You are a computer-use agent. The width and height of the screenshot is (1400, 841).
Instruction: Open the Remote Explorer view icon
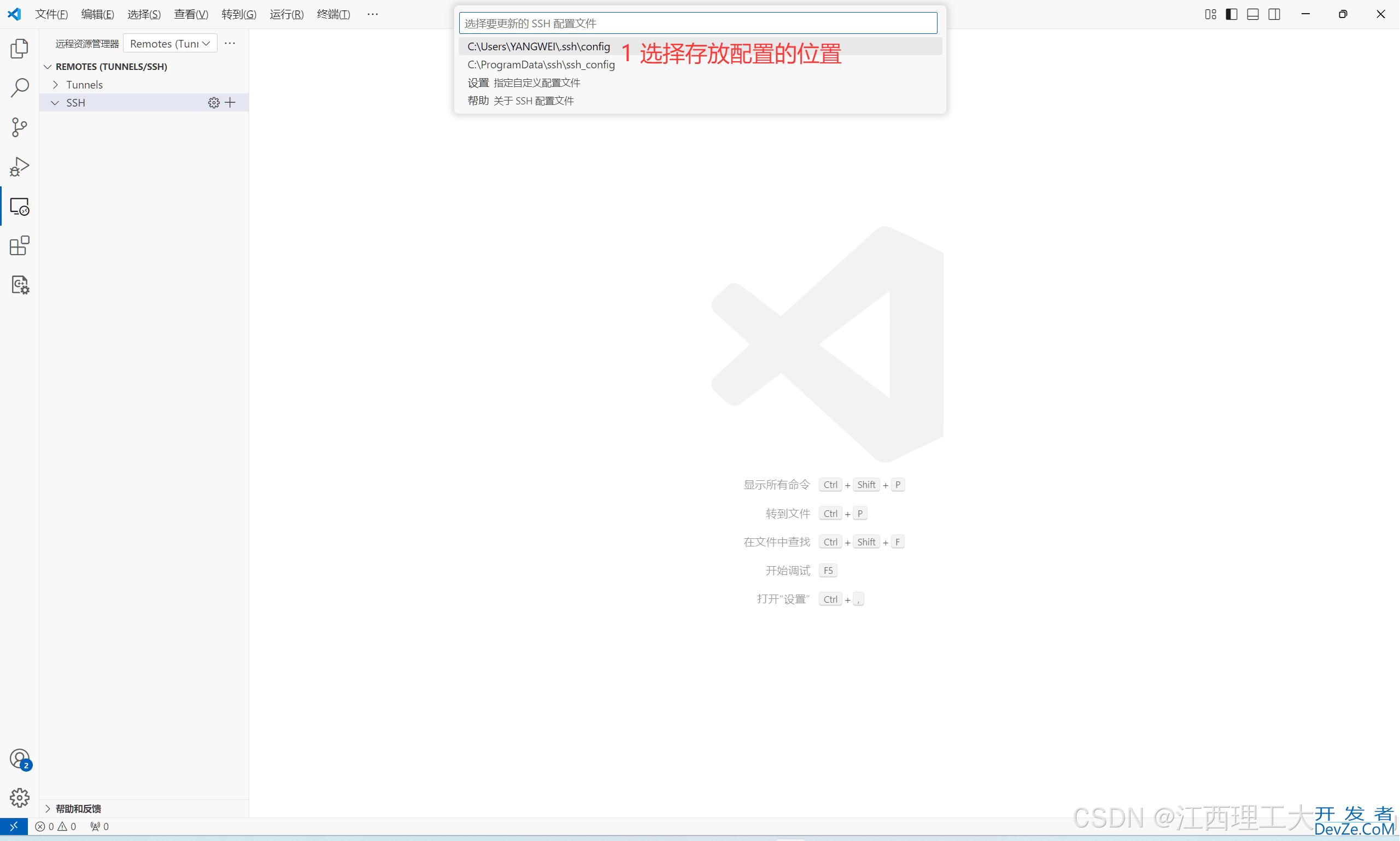(19, 206)
